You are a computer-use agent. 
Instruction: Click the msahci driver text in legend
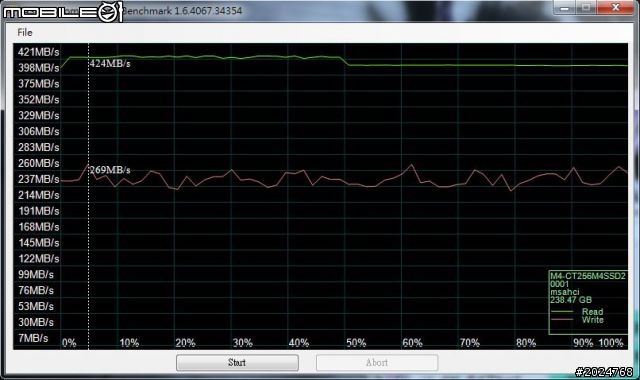click(564, 292)
